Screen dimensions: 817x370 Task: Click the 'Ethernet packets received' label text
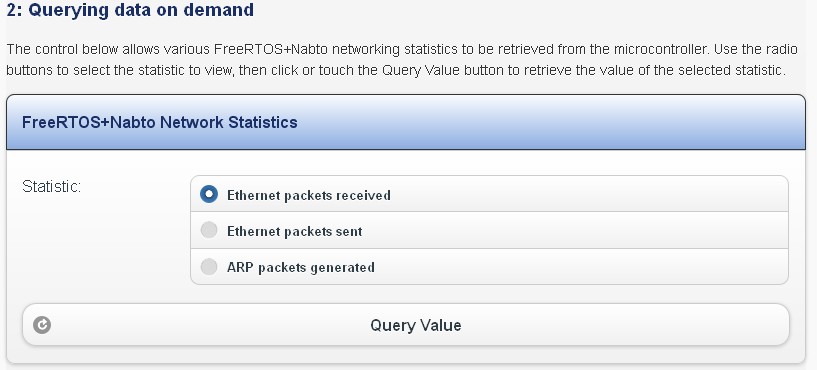point(308,195)
